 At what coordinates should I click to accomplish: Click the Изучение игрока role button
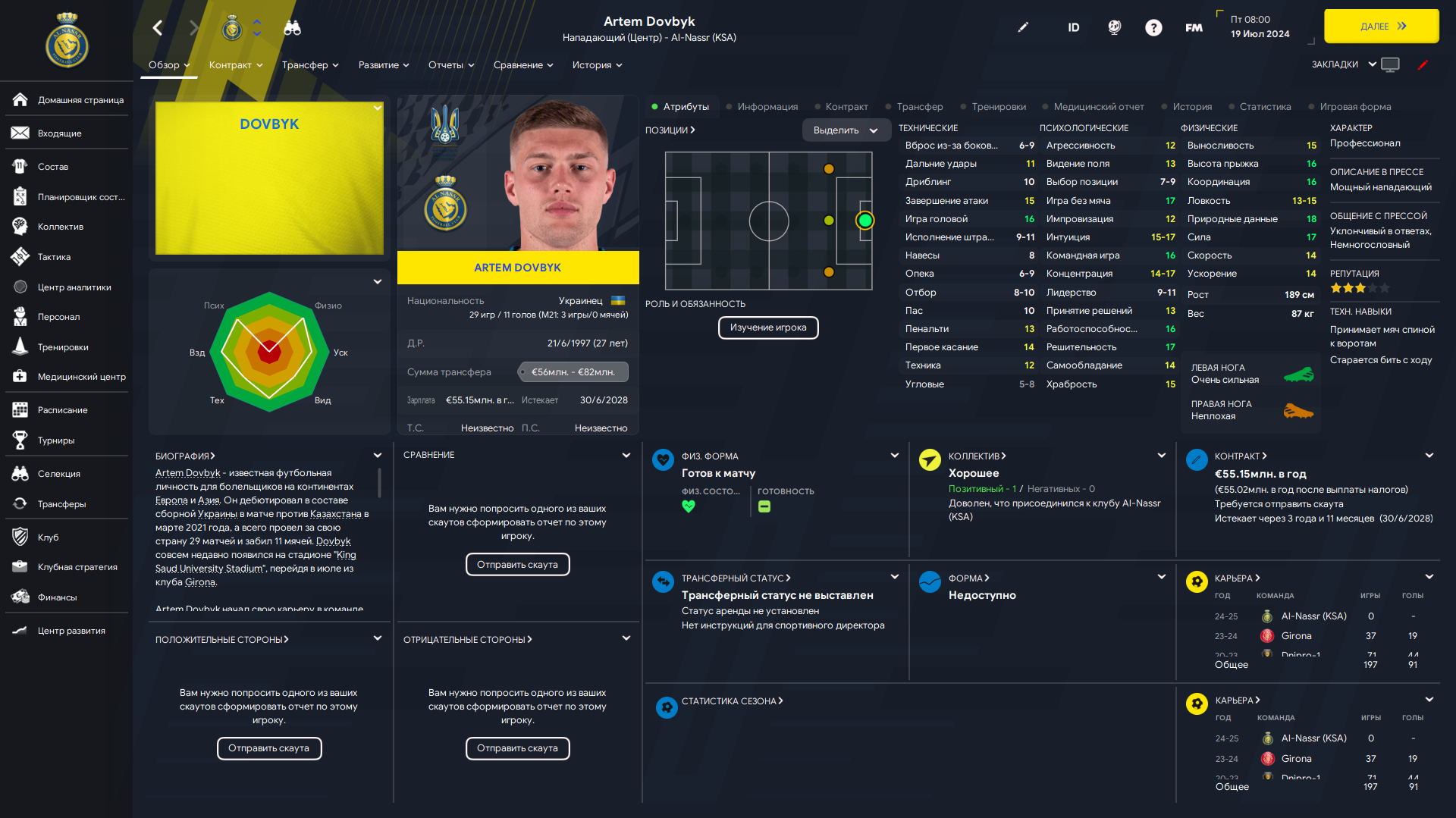point(768,328)
